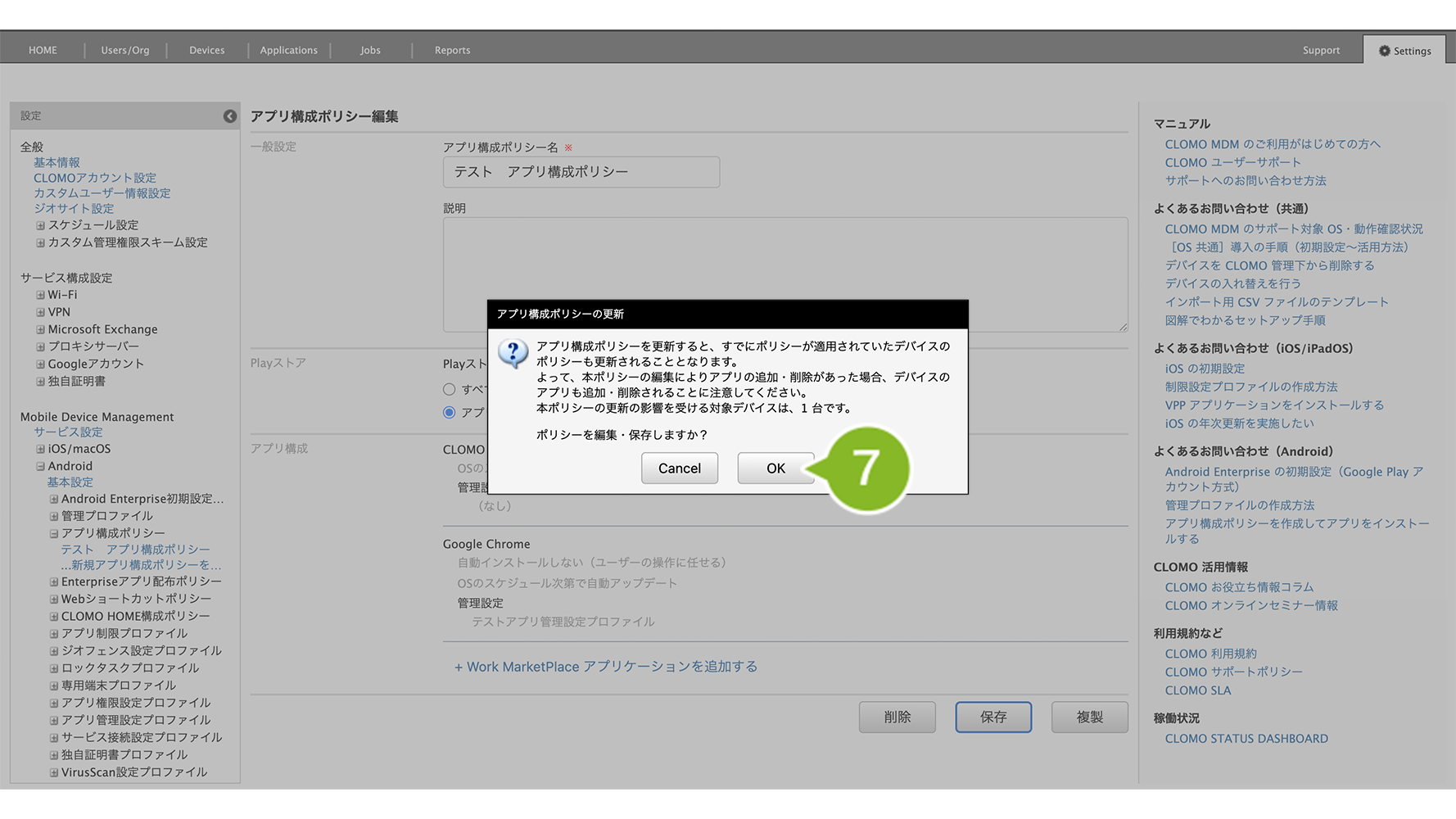Expand Microsoft Exchange plus icon
This screenshot has width=1456, height=819.
click(x=40, y=329)
